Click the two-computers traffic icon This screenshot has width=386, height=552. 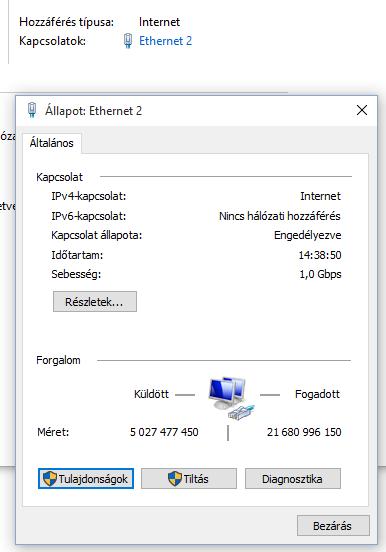(231, 398)
